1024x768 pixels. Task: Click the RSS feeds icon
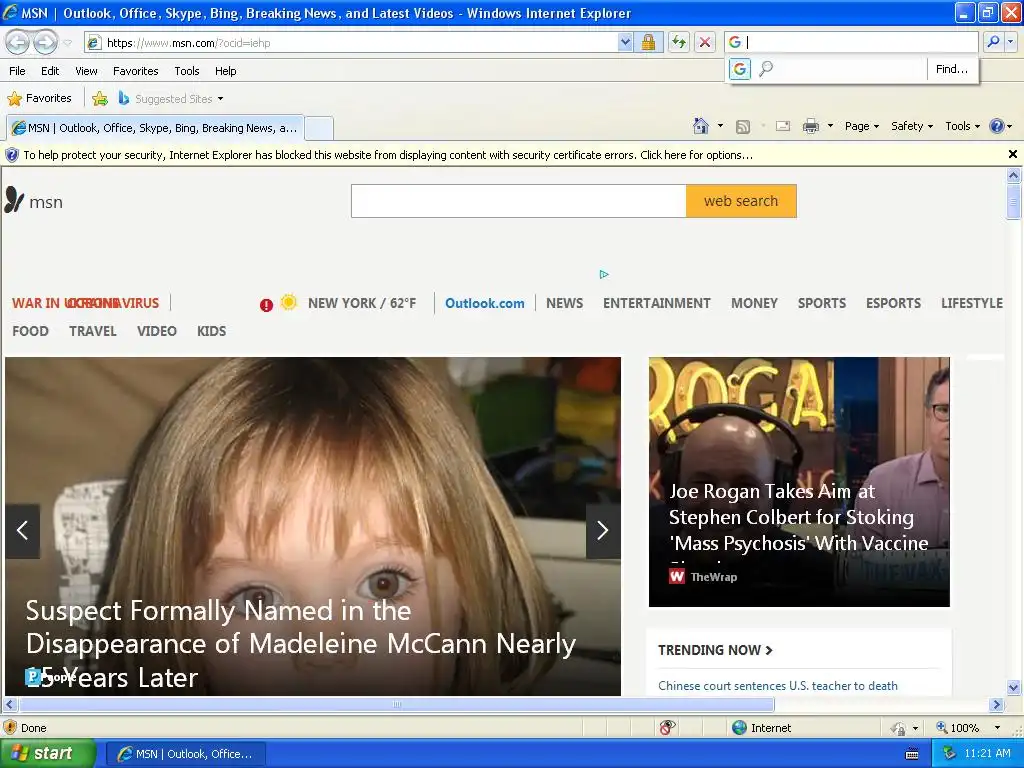coord(743,127)
